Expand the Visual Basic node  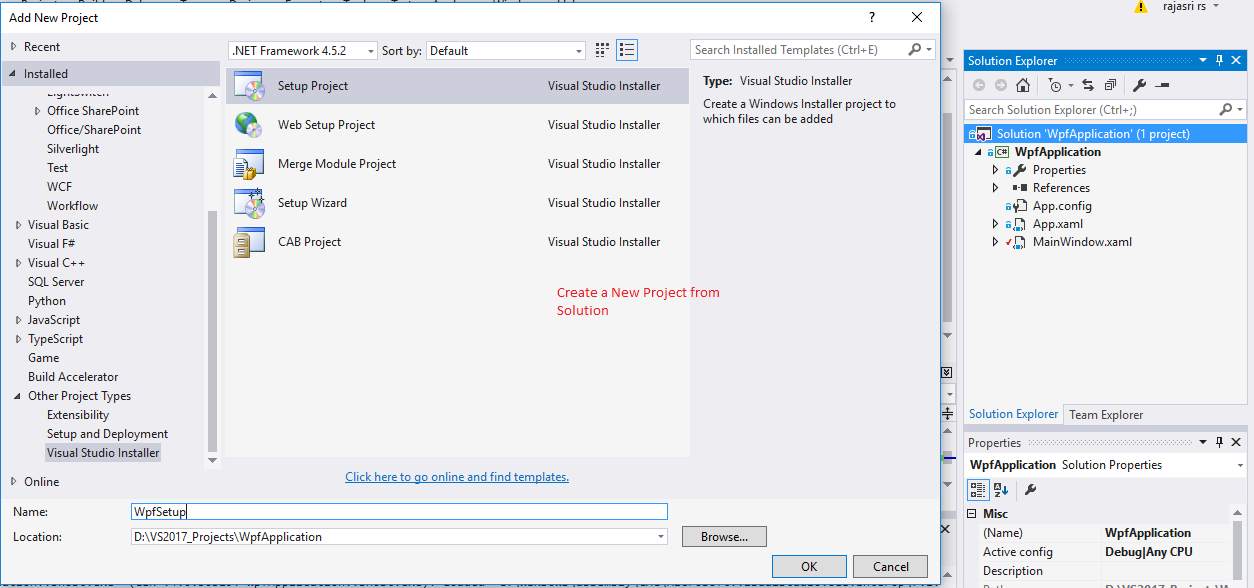[x=18, y=225]
